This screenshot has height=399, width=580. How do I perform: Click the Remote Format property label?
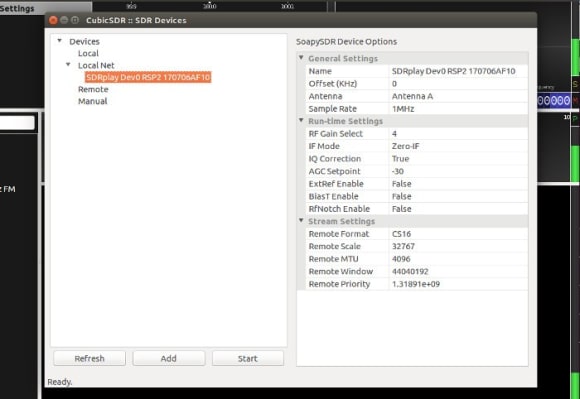tap(339, 234)
